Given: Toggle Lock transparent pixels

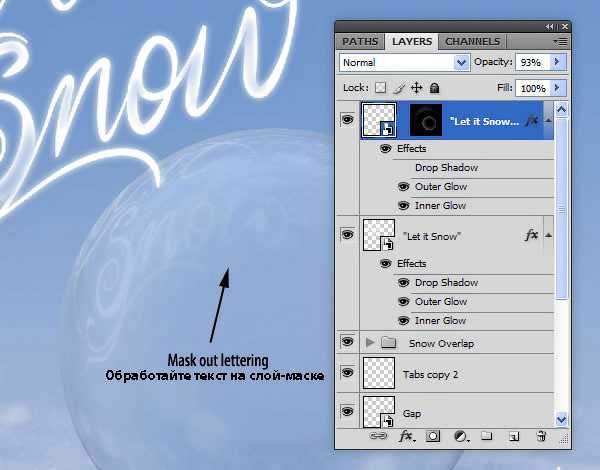Looking at the screenshot, I should [380, 88].
